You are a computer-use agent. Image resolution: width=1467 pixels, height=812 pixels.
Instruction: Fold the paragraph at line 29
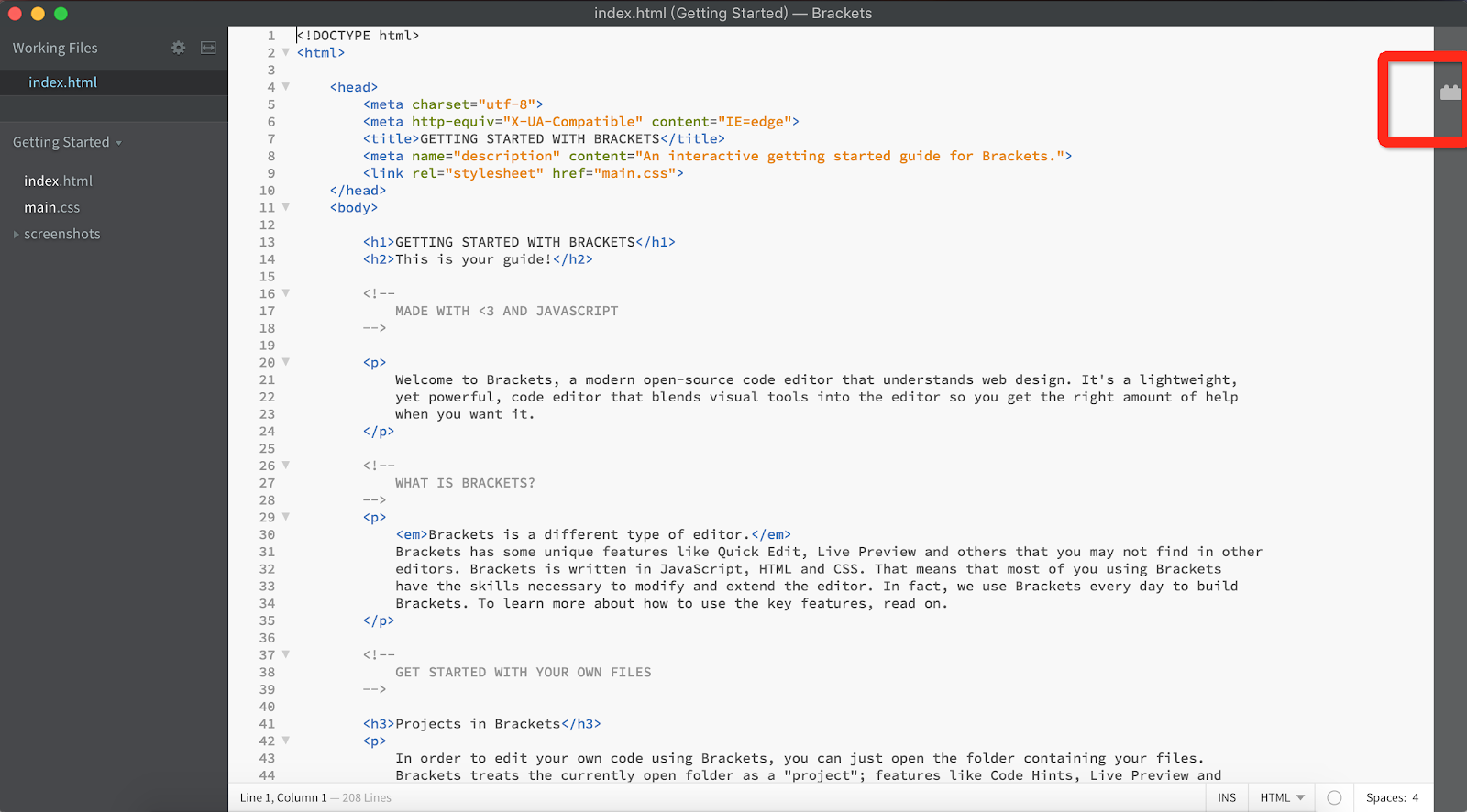[286, 517]
